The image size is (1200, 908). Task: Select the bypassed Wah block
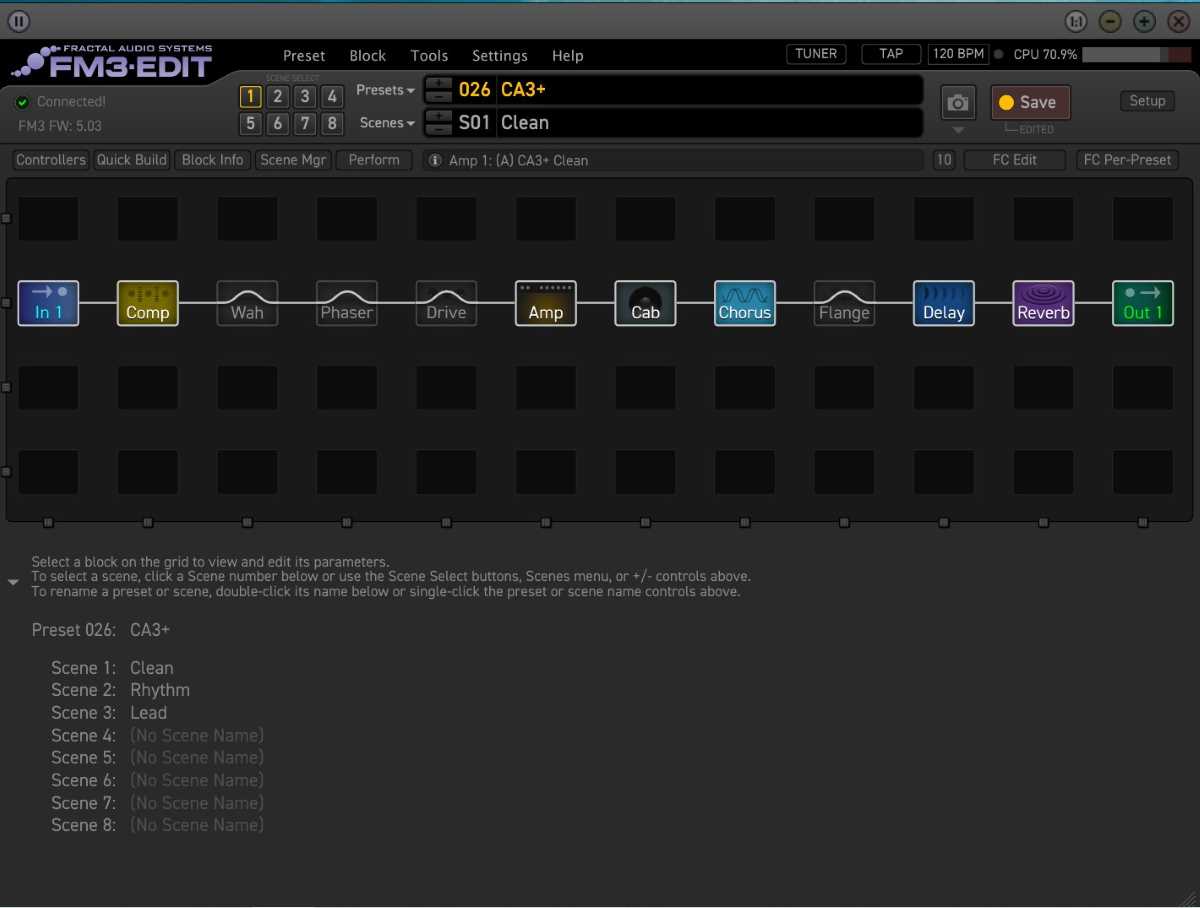point(247,303)
